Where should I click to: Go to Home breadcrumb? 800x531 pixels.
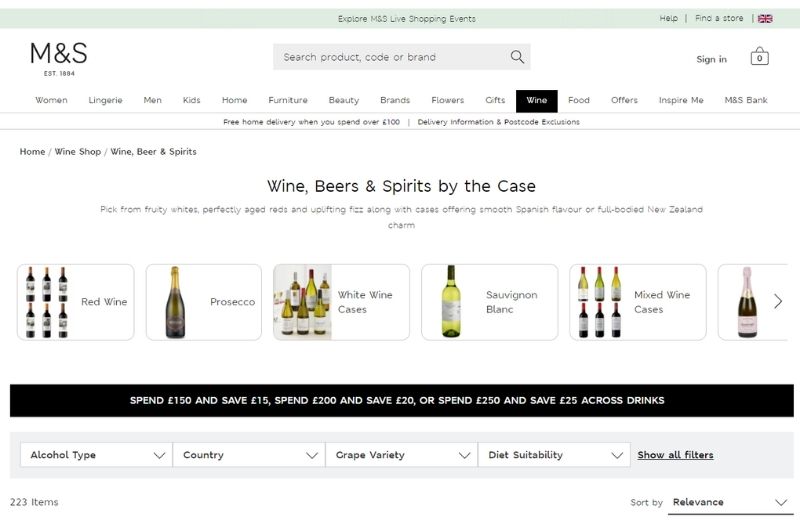[32, 151]
